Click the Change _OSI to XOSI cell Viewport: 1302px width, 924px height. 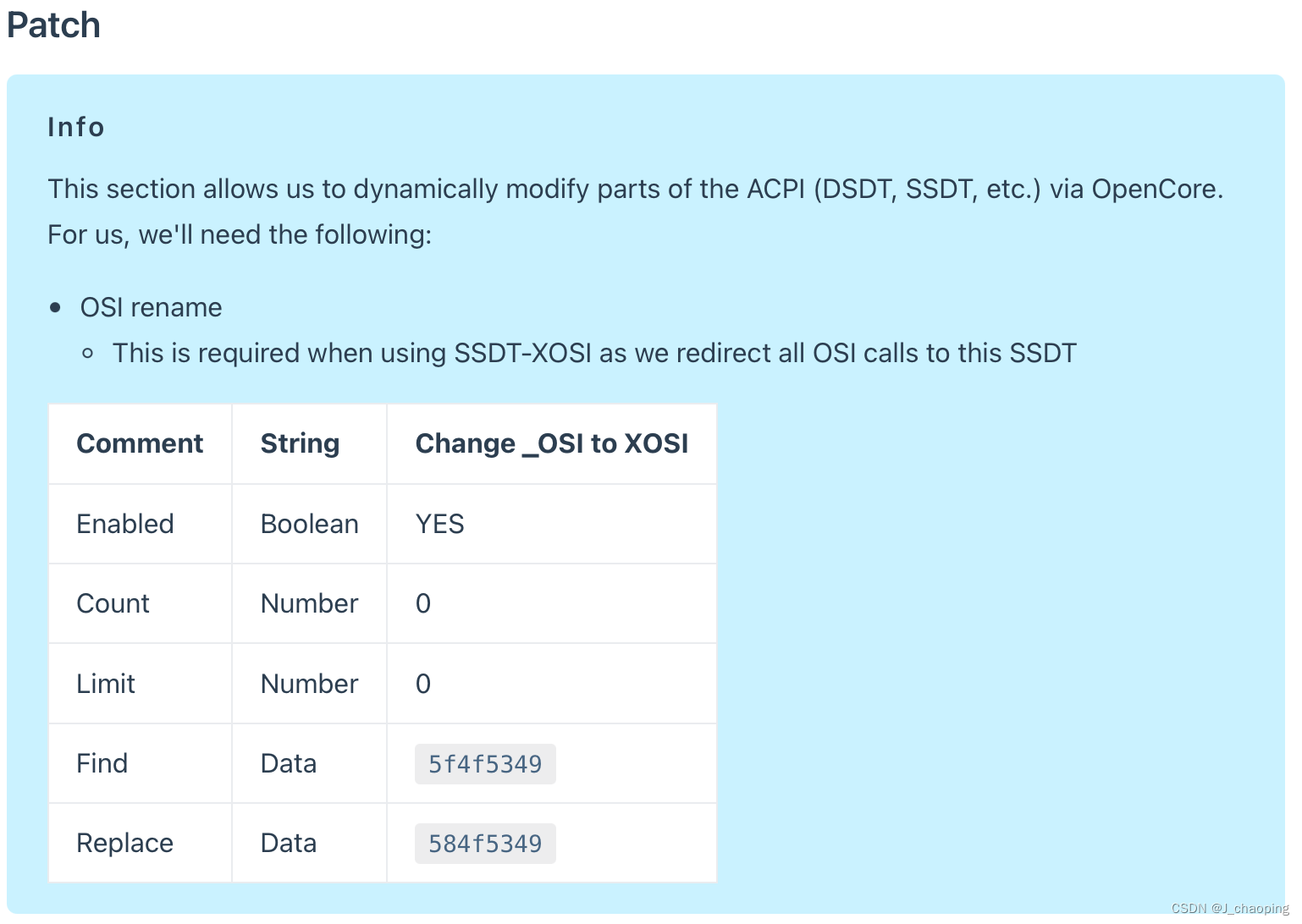(552, 444)
